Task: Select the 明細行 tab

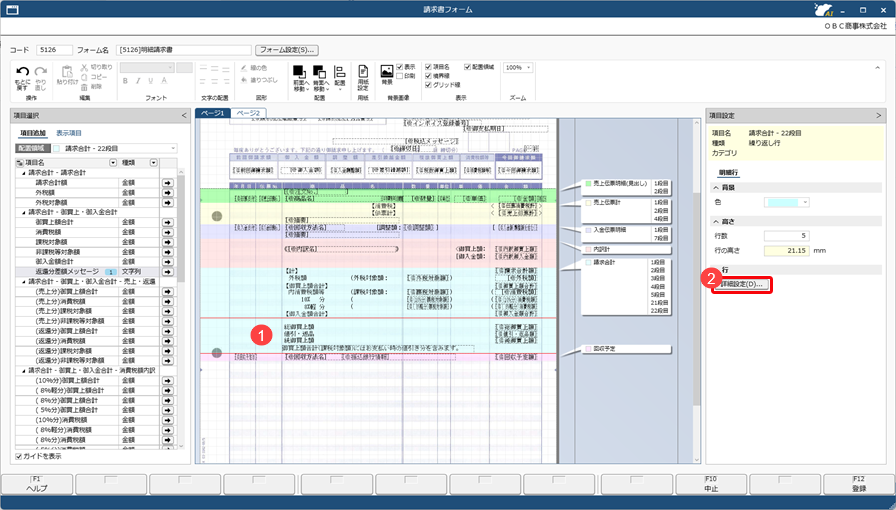Action: 728,172
